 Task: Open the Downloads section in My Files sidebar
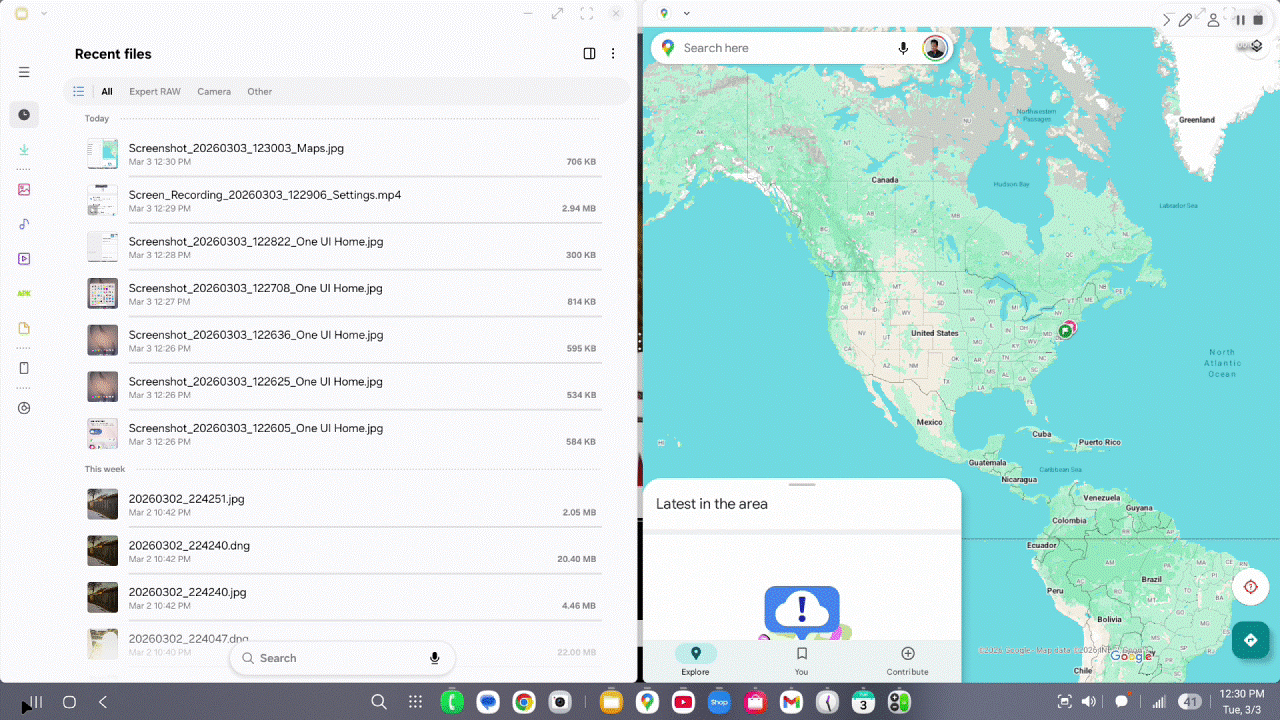coord(23,149)
